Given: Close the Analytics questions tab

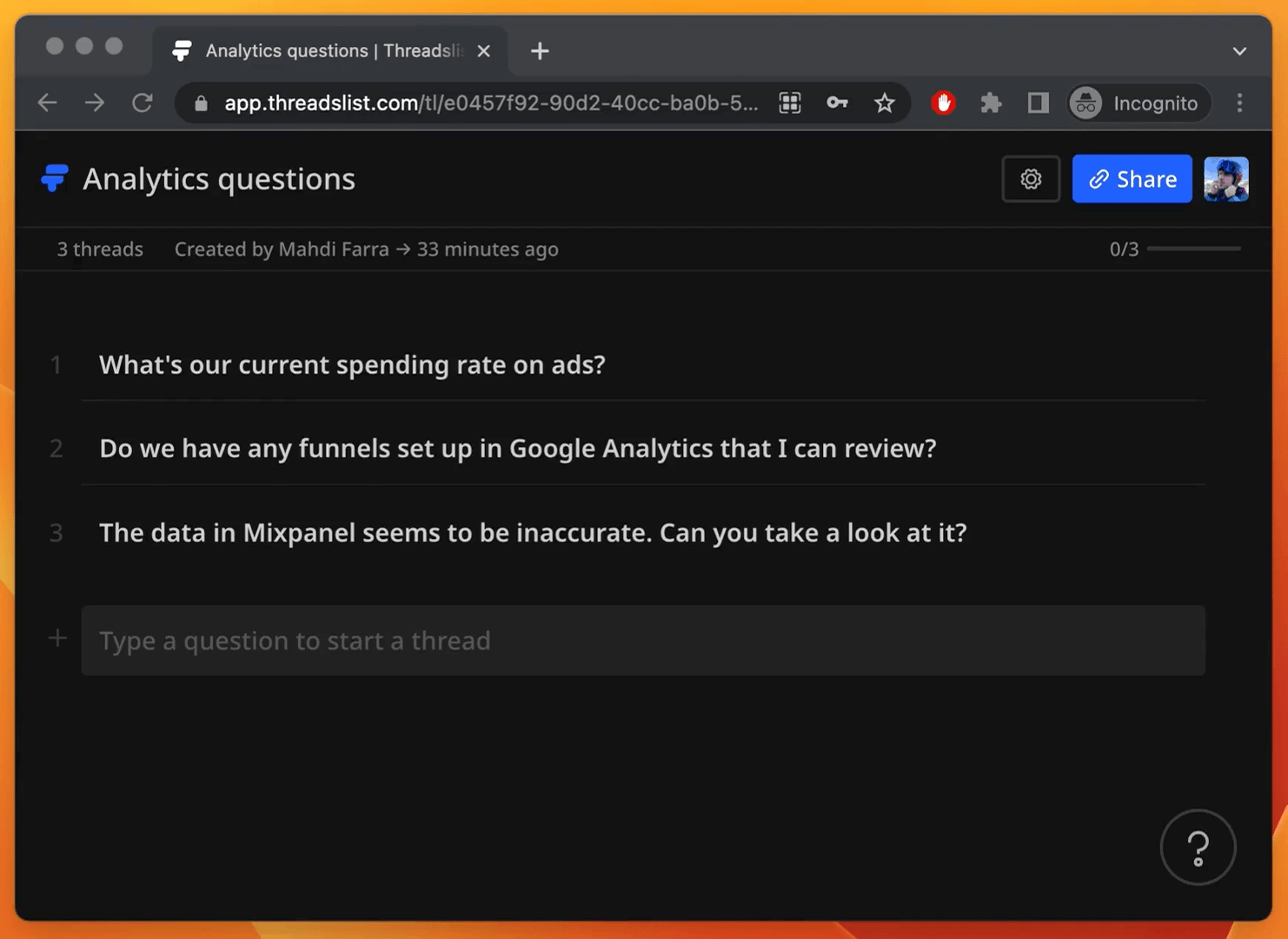Looking at the screenshot, I should pos(484,51).
